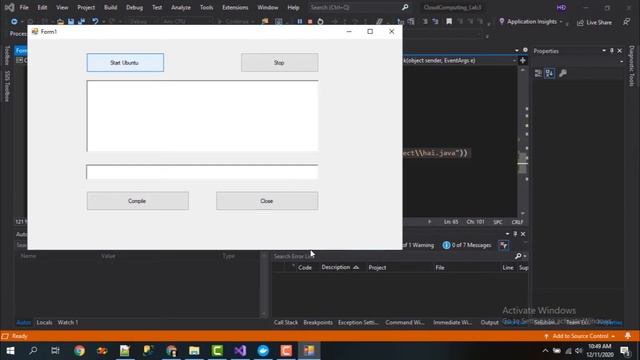Switch to the Call Stack tab
Screen dimensions: 640x360
[x=286, y=322]
